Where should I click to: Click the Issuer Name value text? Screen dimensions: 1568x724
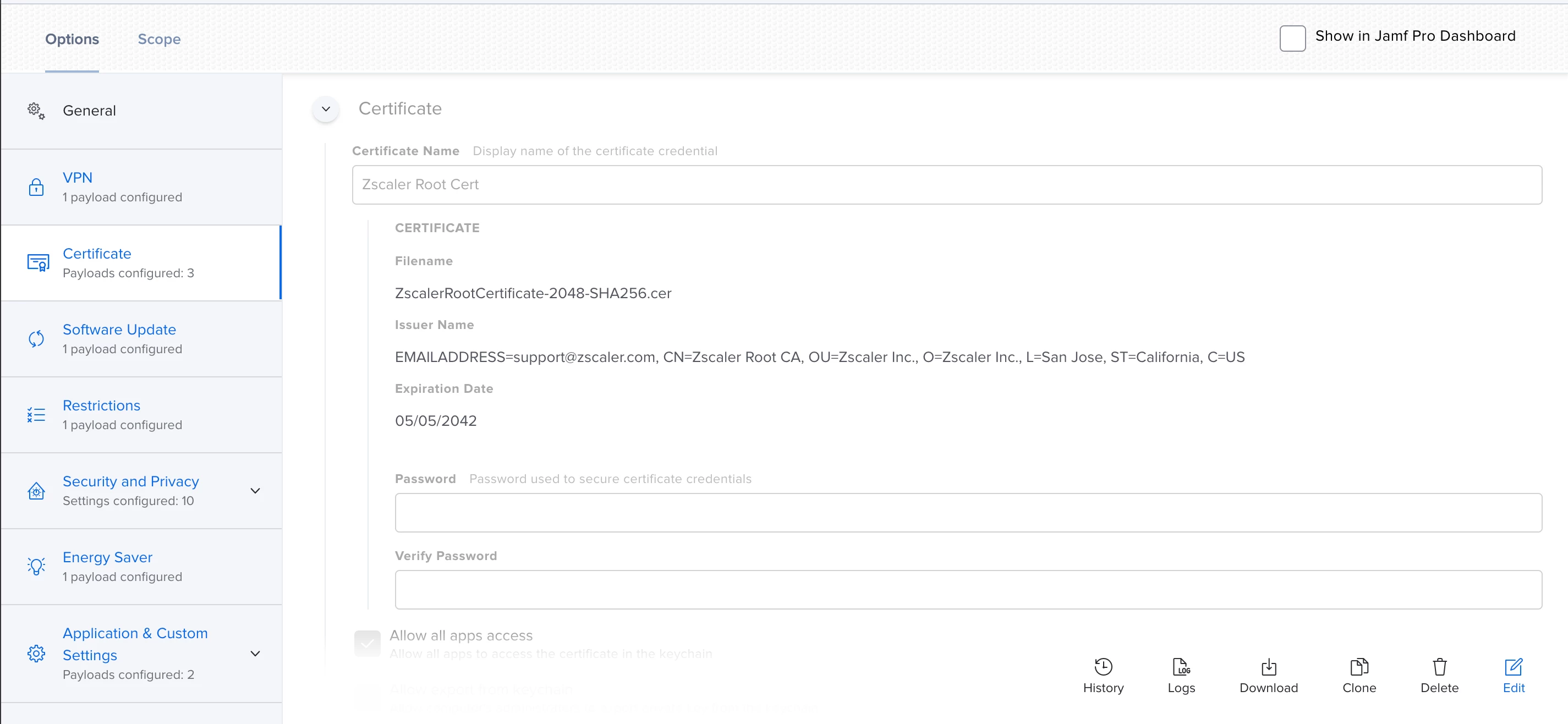click(x=819, y=357)
